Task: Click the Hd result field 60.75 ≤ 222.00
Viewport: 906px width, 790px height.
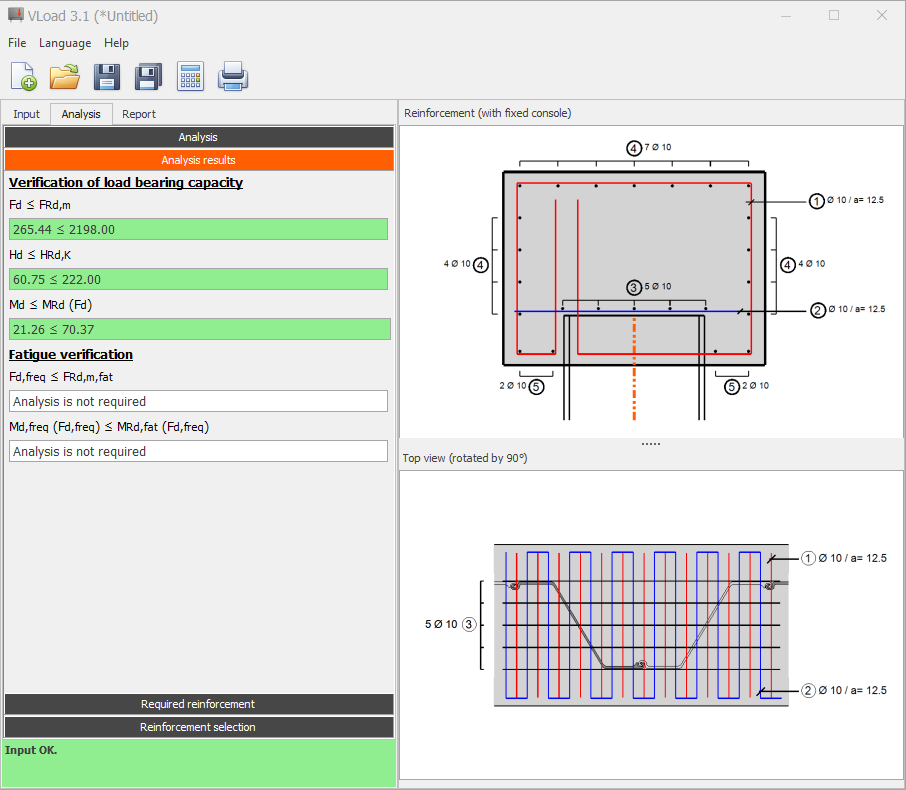Action: 198,279
